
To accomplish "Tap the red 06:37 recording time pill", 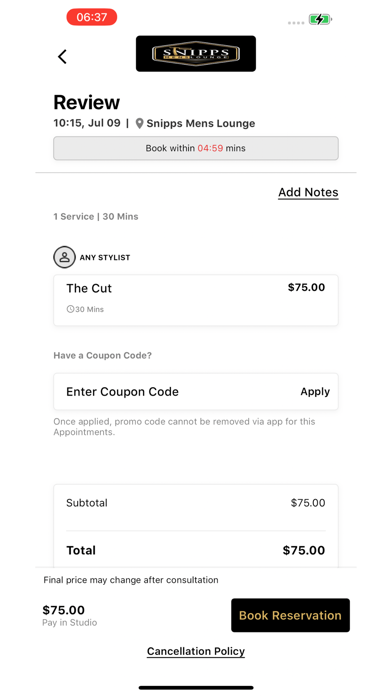I will click(x=92, y=17).
